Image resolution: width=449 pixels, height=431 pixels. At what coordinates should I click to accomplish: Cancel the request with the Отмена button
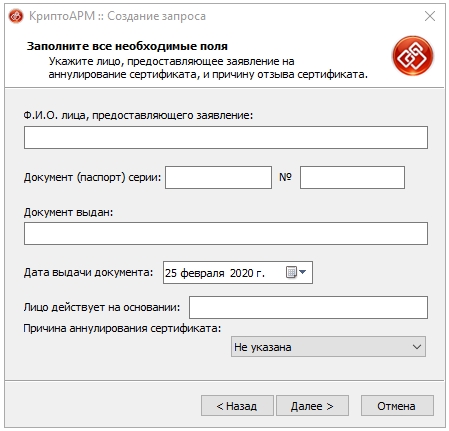tap(397, 406)
